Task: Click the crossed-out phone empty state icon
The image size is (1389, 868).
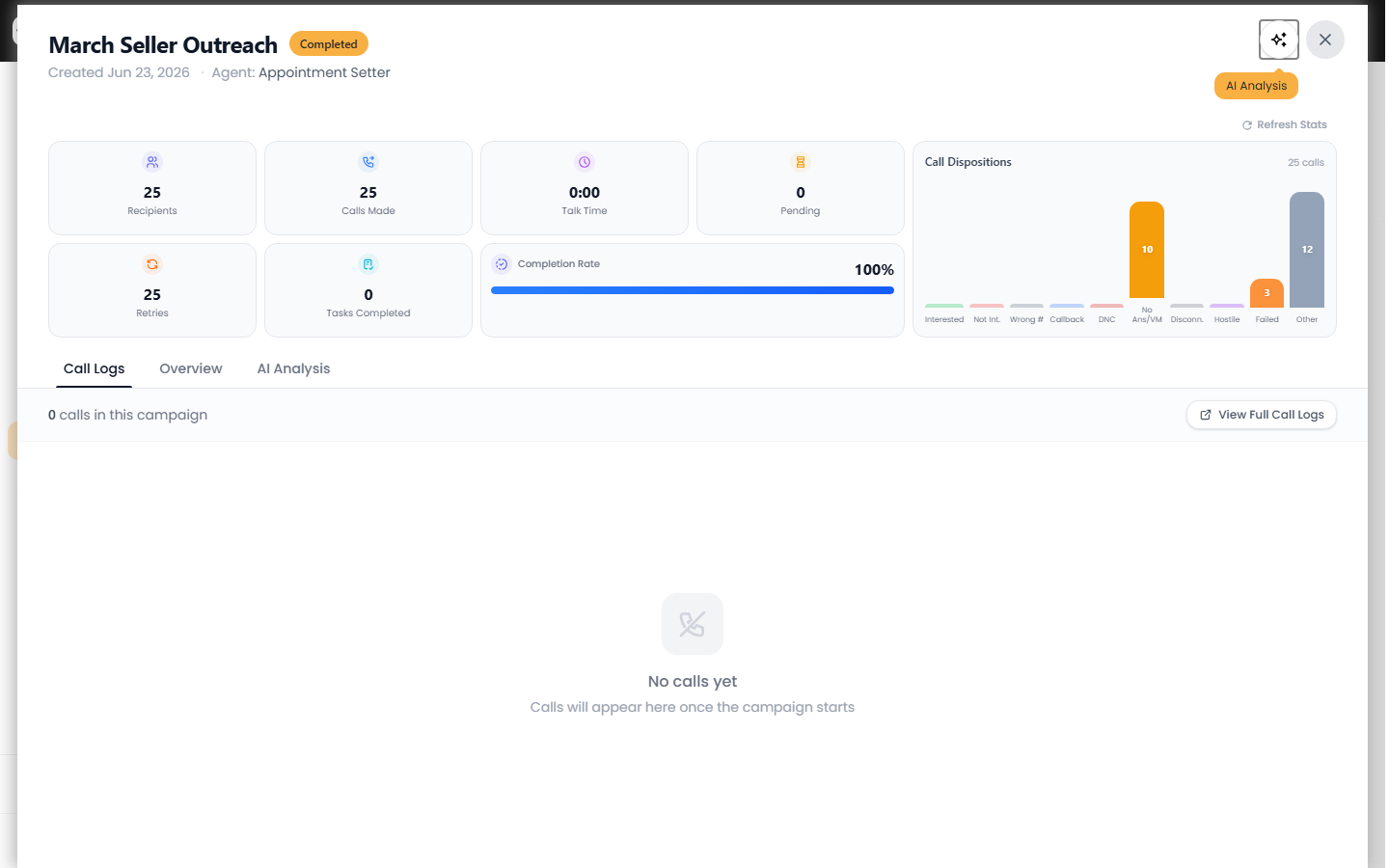Action: click(x=693, y=624)
